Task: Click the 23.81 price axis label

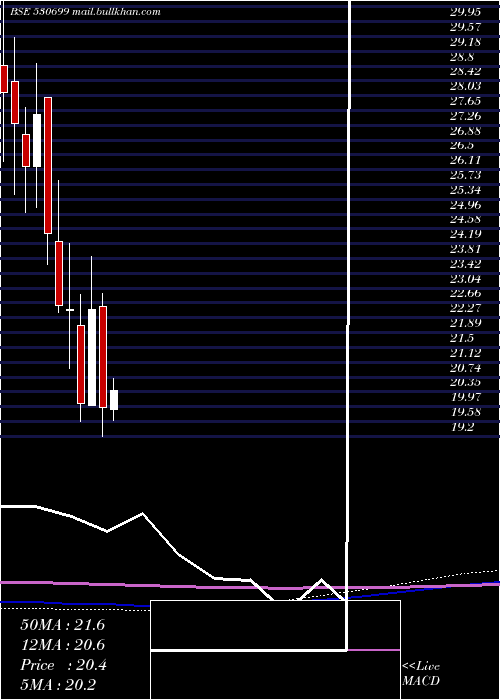Action: (x=465, y=249)
